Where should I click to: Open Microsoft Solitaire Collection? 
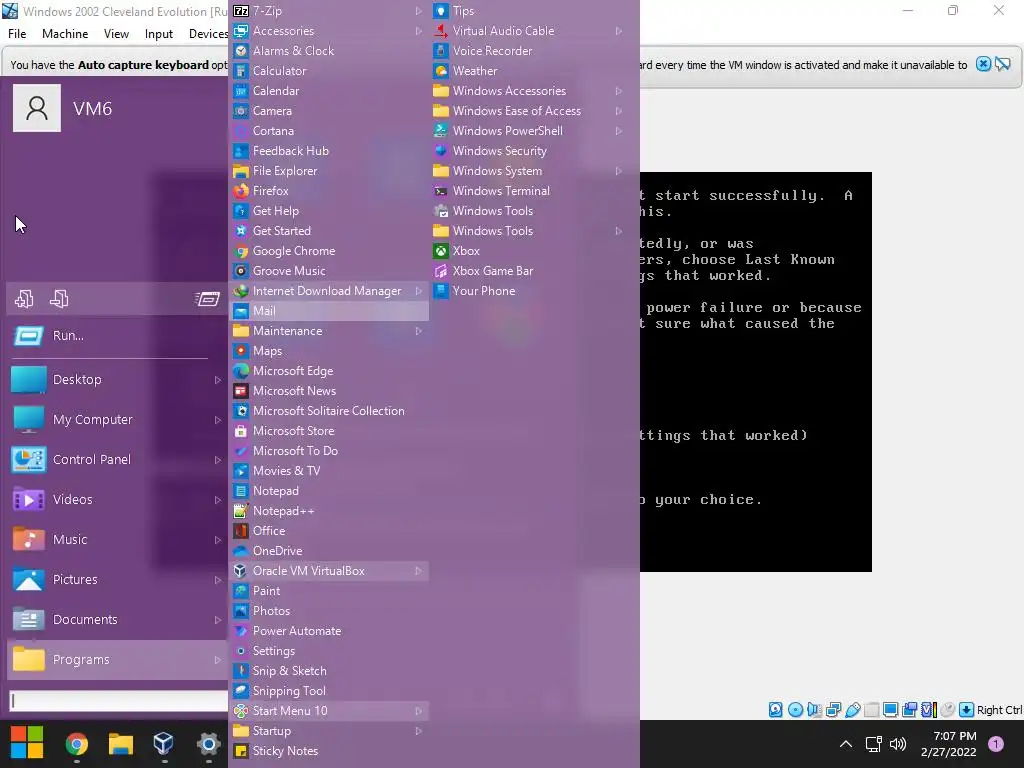[328, 411]
